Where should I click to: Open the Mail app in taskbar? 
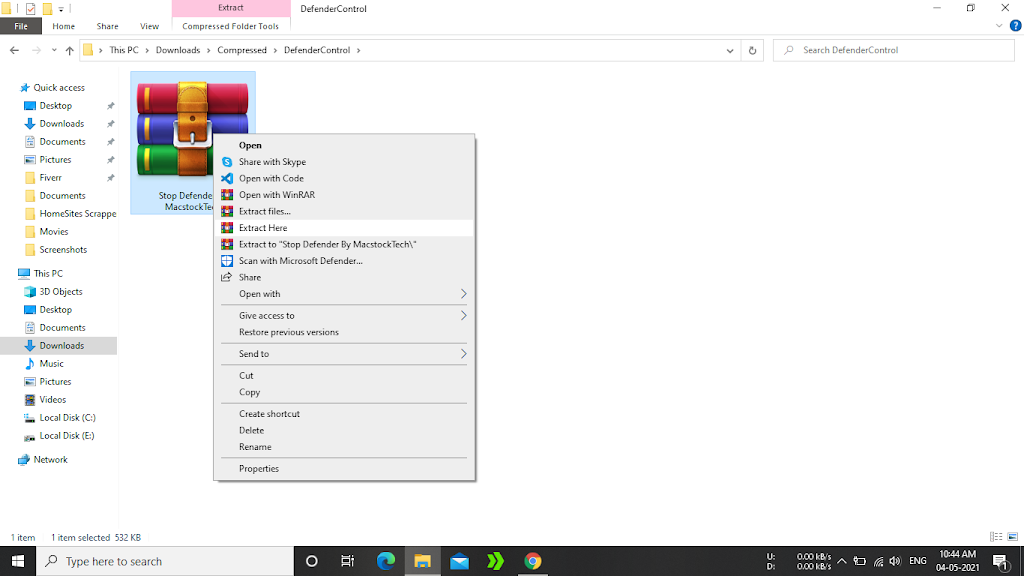(x=459, y=561)
